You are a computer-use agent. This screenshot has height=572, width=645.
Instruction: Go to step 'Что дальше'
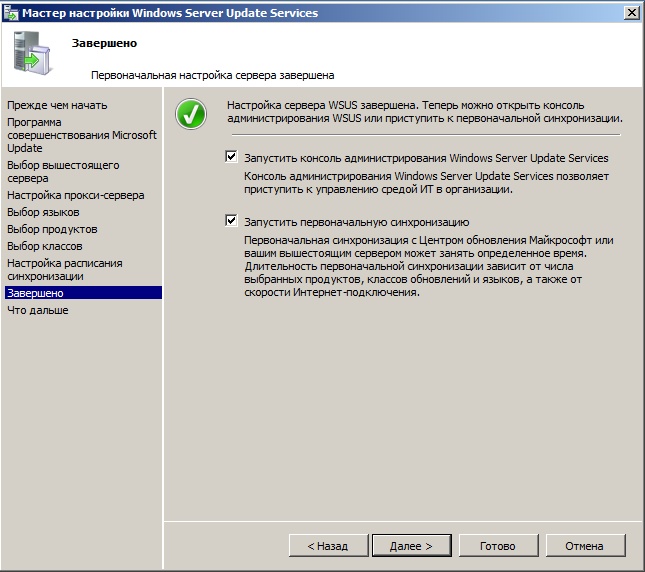click(x=38, y=310)
